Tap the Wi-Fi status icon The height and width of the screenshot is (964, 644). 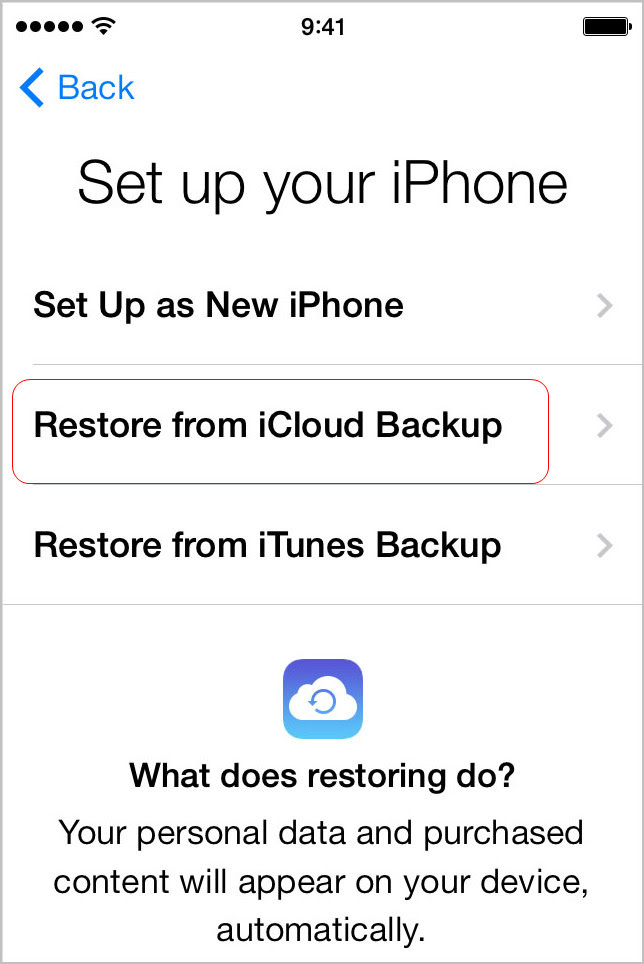(x=103, y=26)
